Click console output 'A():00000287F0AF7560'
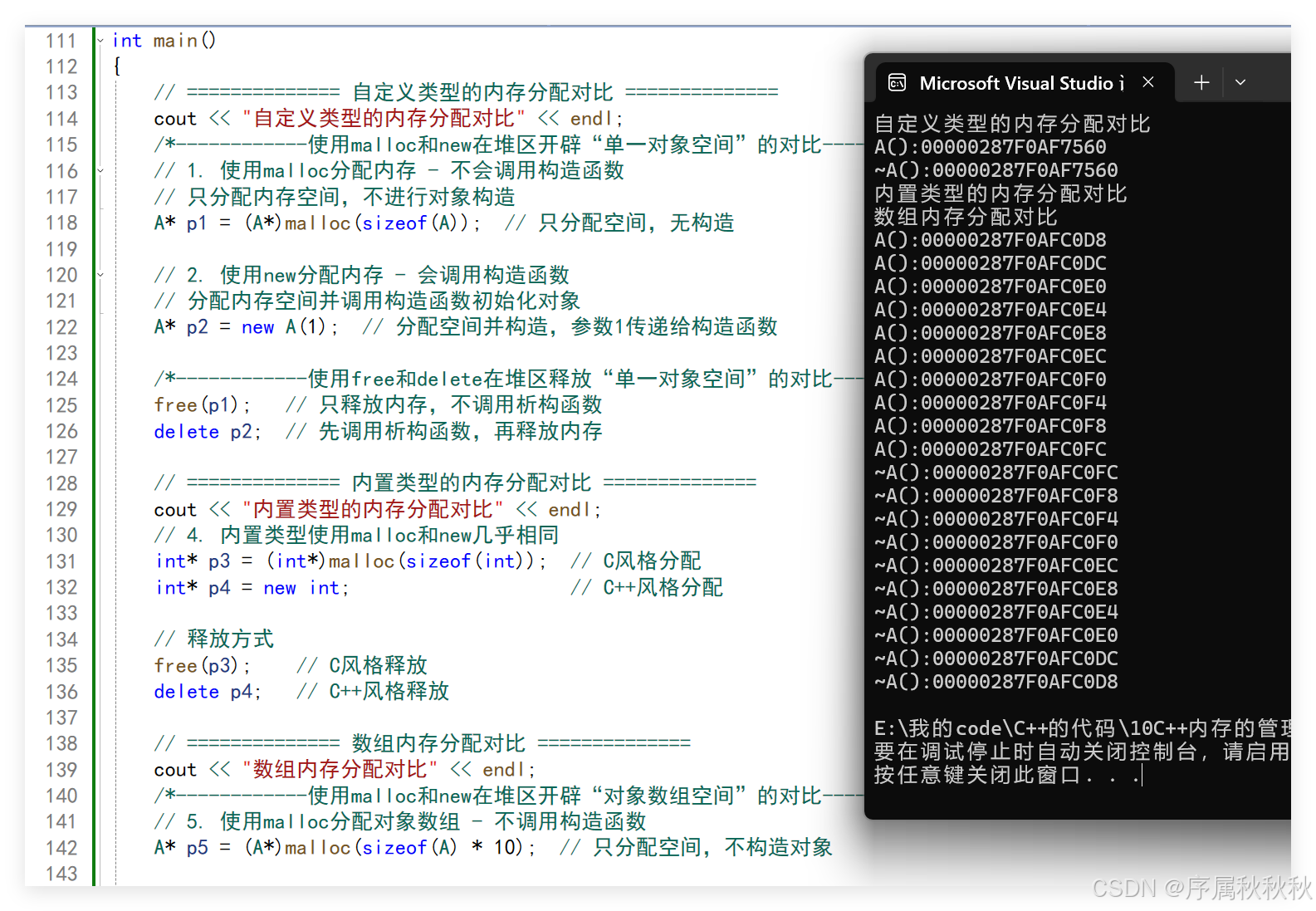 pyautogui.click(x=991, y=147)
